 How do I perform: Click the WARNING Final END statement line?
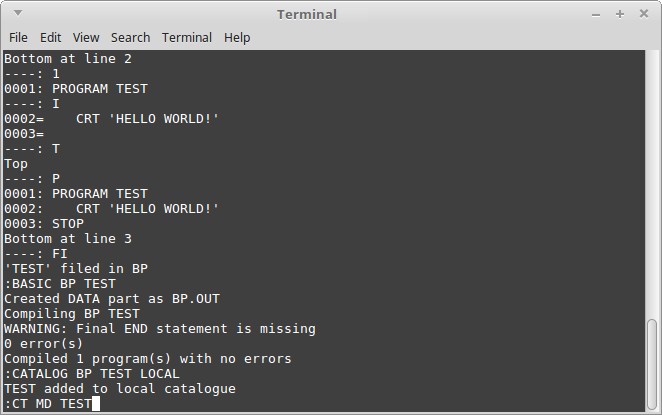click(x=160, y=328)
